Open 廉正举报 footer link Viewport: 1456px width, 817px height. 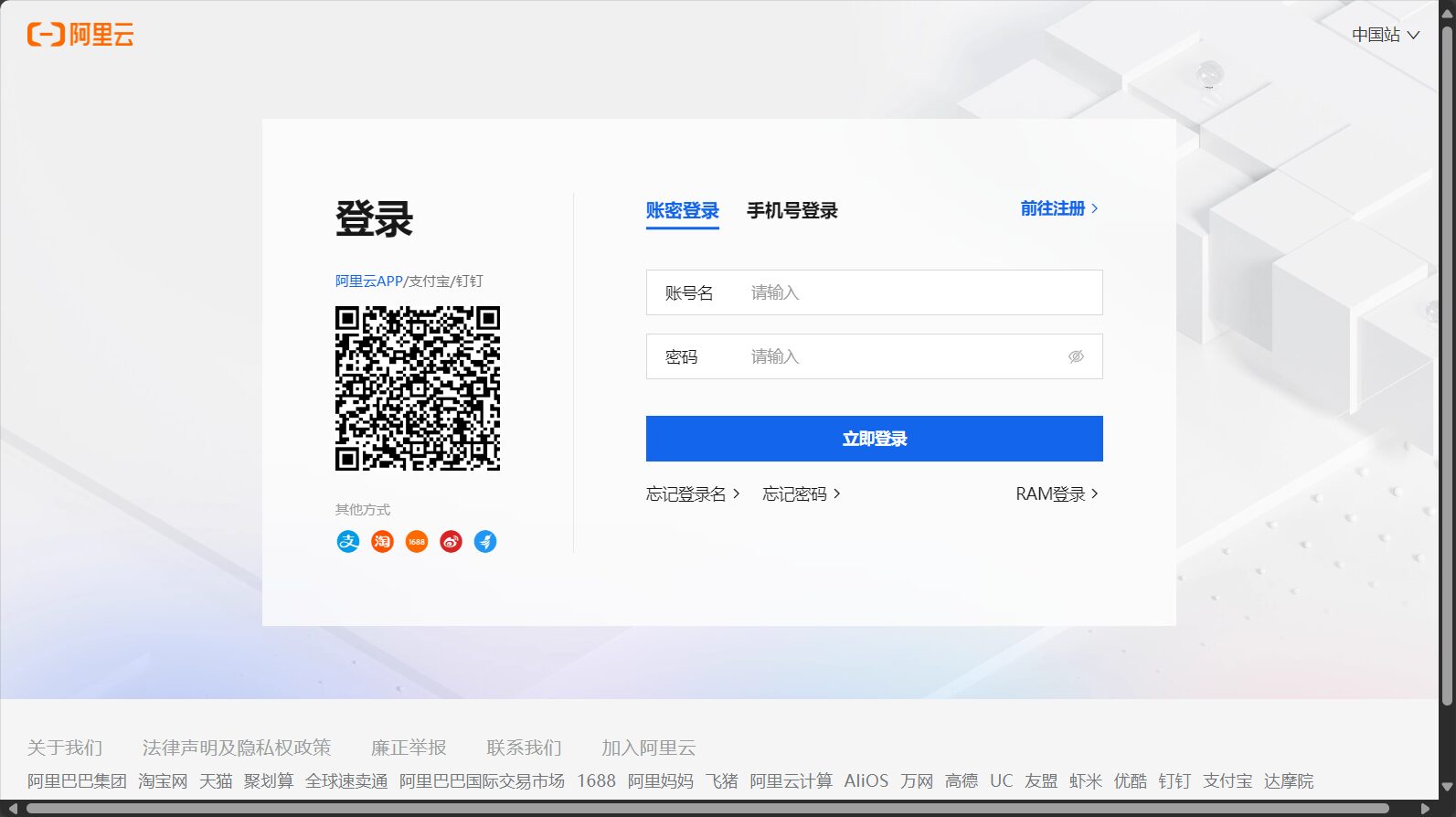(x=409, y=748)
